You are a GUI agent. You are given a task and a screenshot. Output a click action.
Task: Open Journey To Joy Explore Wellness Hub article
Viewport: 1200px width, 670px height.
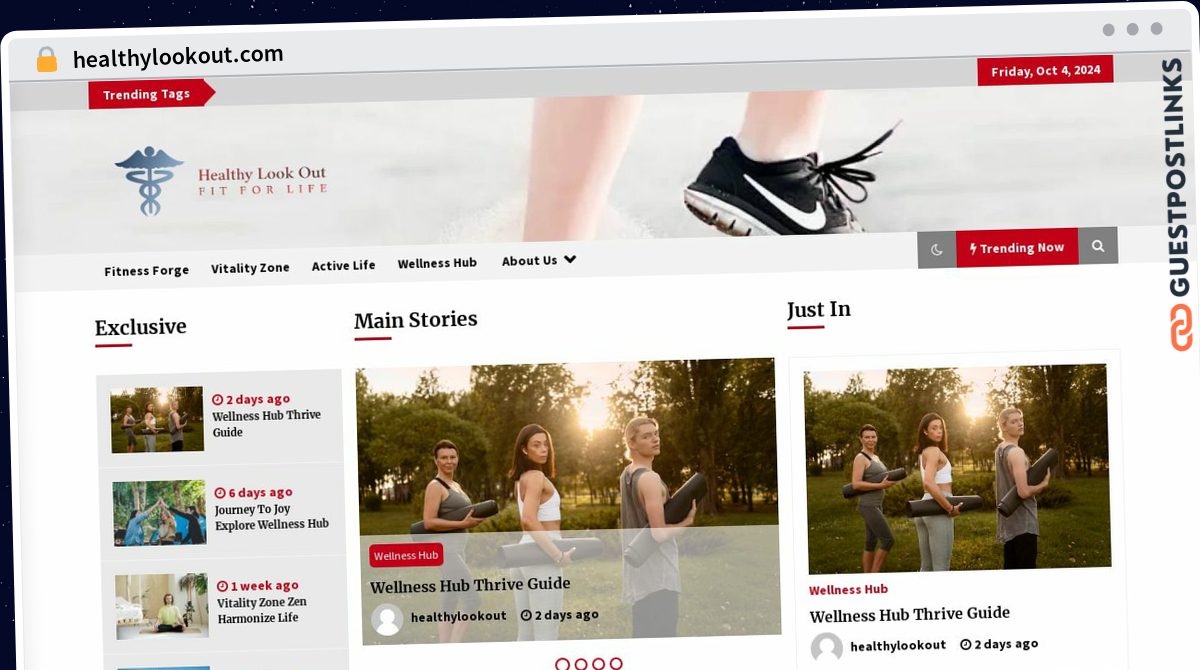(x=272, y=517)
